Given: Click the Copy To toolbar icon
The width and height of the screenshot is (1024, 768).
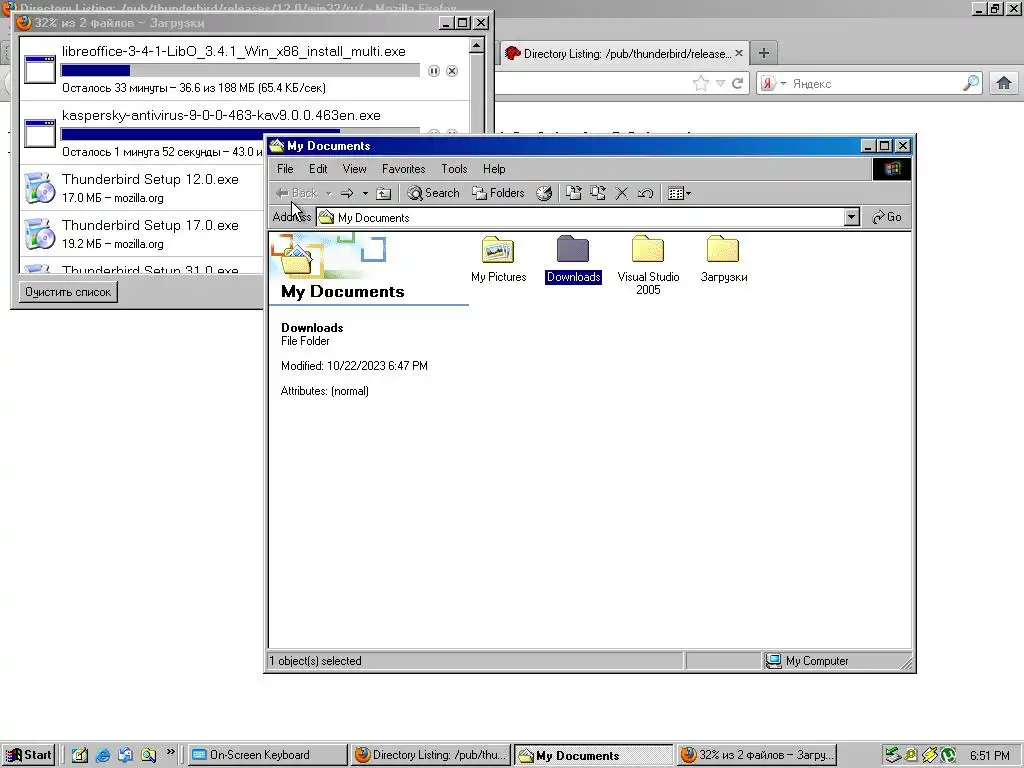Looking at the screenshot, I should [598, 193].
